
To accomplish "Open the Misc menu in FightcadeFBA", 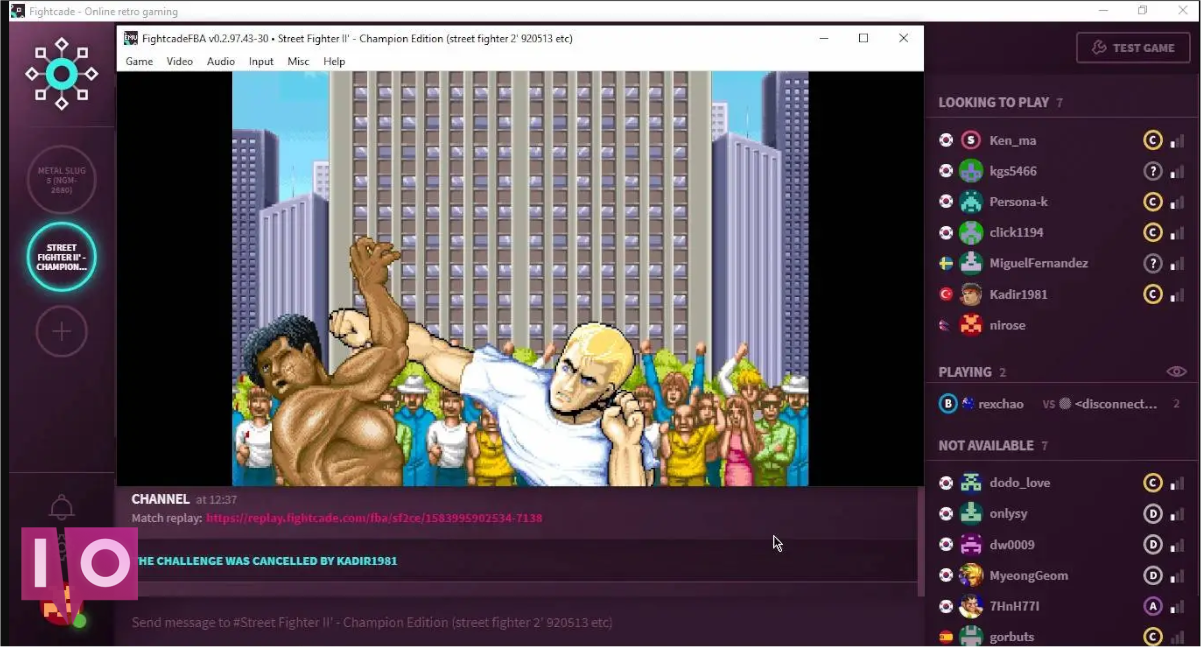I will click(x=298, y=61).
